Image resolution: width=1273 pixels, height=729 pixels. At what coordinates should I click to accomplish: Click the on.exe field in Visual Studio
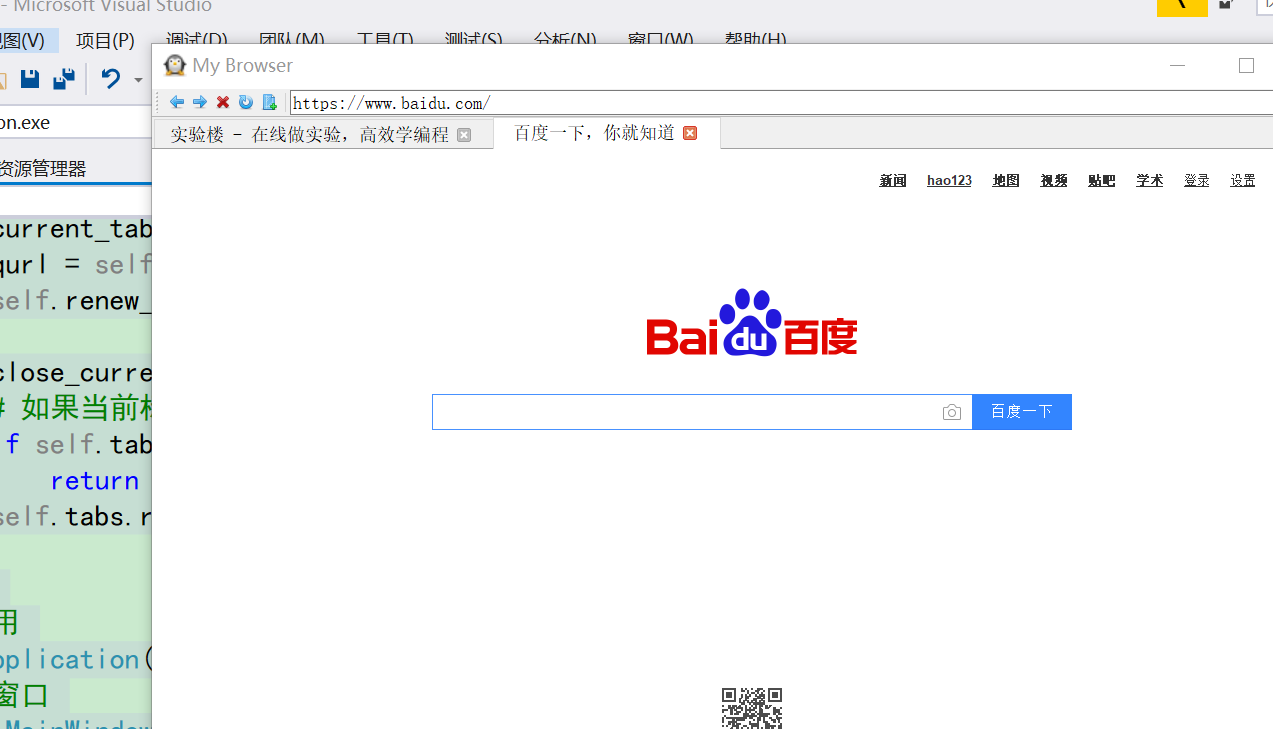click(x=75, y=122)
